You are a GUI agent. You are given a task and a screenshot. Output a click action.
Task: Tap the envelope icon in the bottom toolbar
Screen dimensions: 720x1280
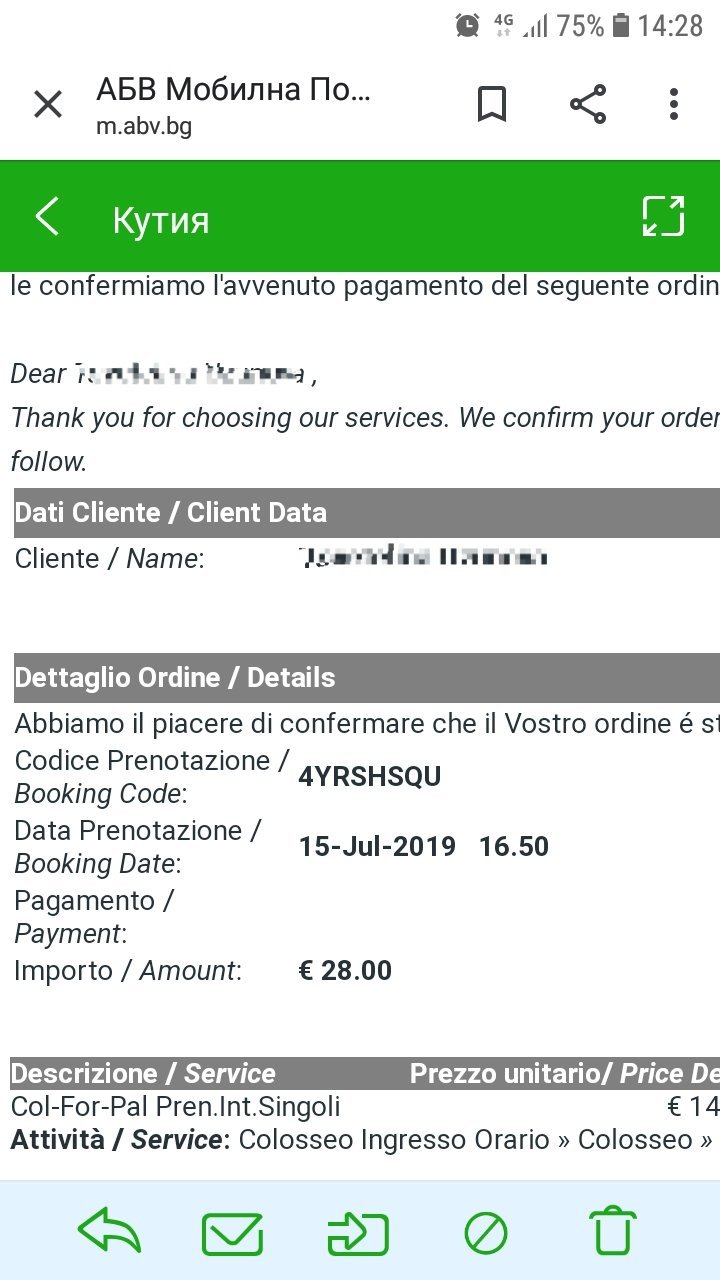click(x=232, y=1232)
